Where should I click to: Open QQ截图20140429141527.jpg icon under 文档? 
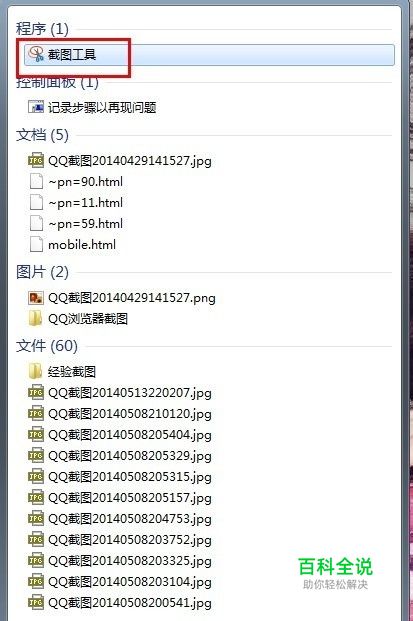tap(36, 160)
